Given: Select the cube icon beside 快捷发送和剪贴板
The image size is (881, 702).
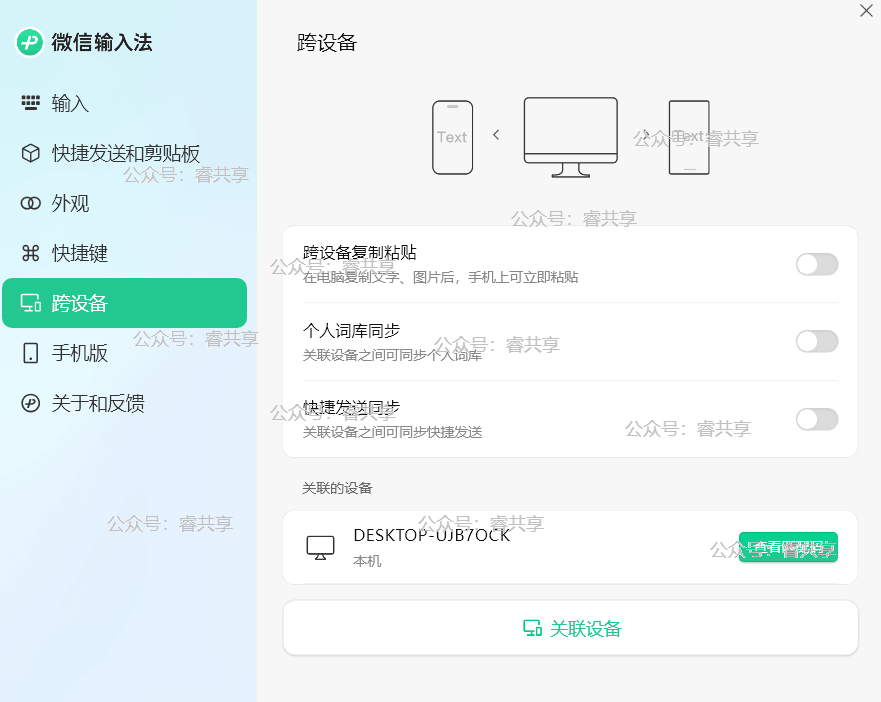Looking at the screenshot, I should click(30, 153).
